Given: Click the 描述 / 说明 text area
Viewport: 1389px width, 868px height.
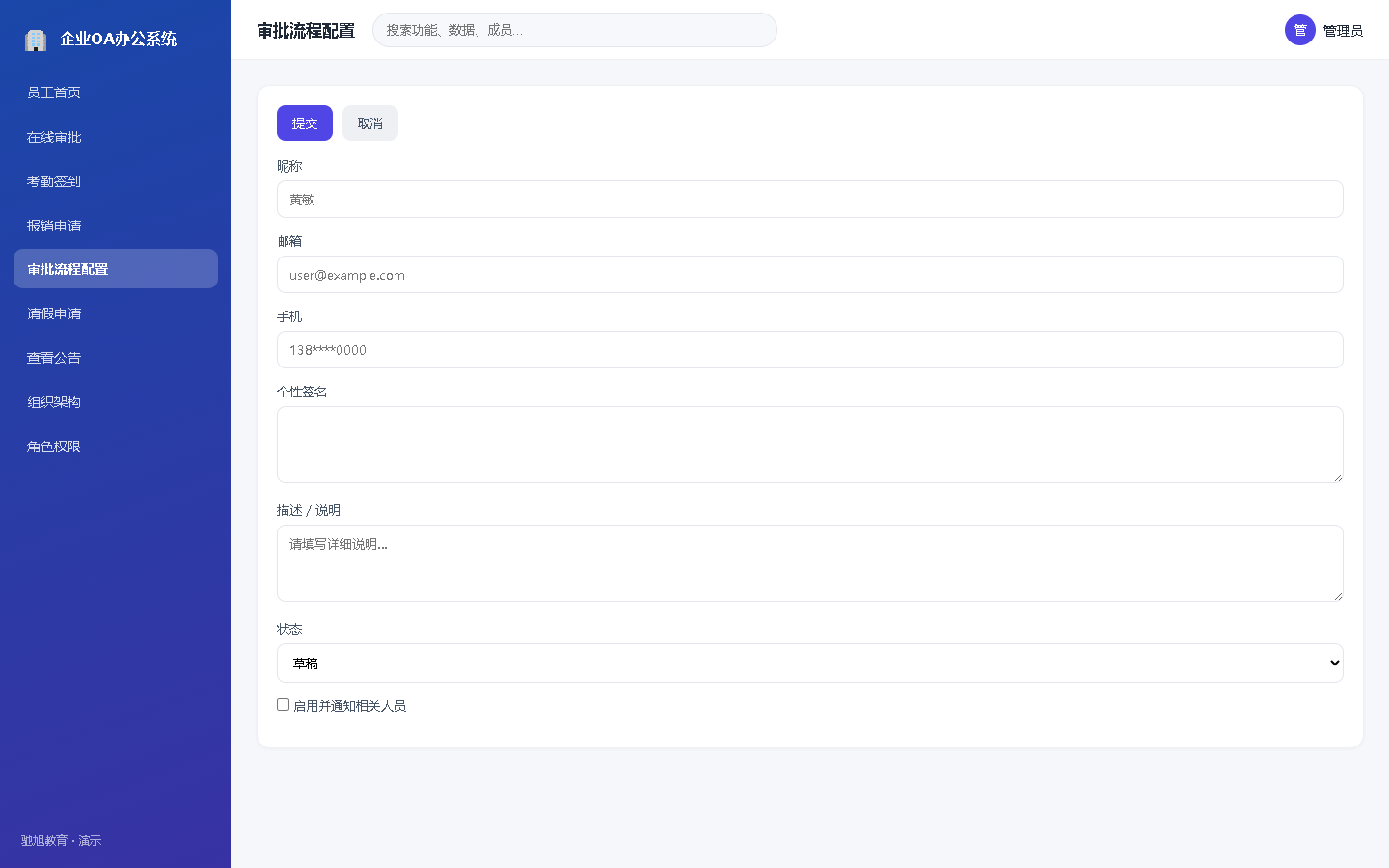Looking at the screenshot, I should point(810,563).
